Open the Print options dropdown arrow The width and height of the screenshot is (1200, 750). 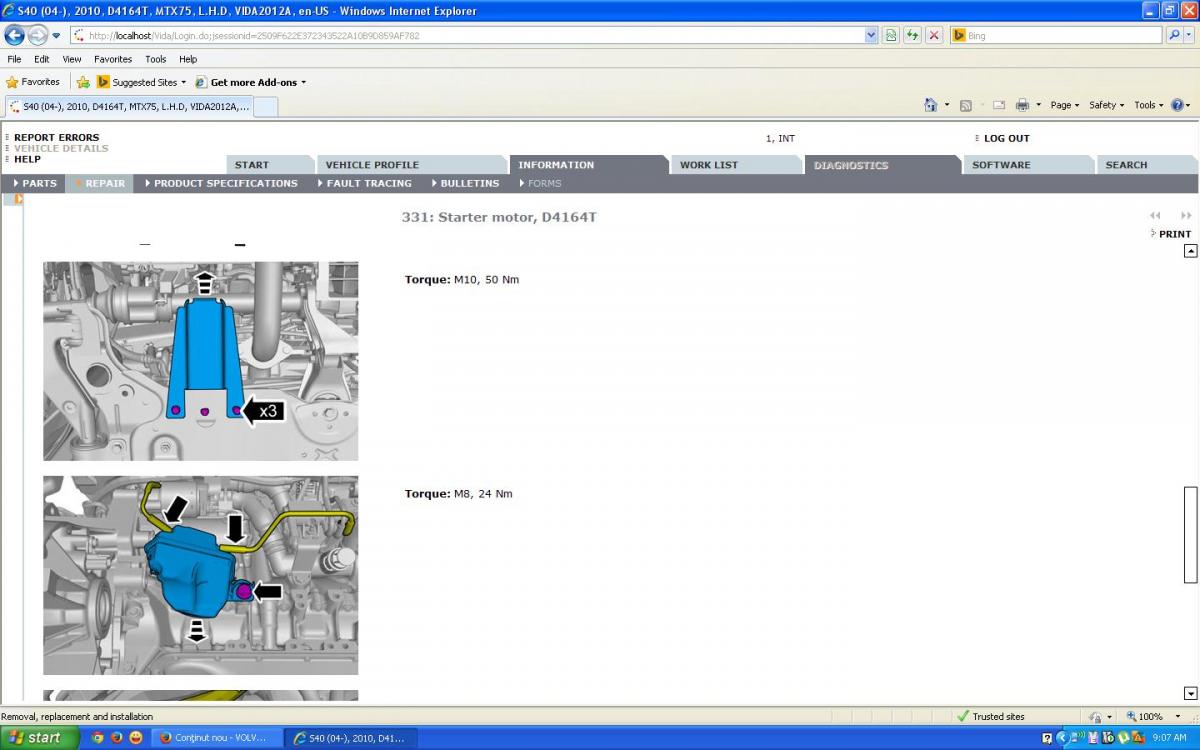click(x=1038, y=105)
